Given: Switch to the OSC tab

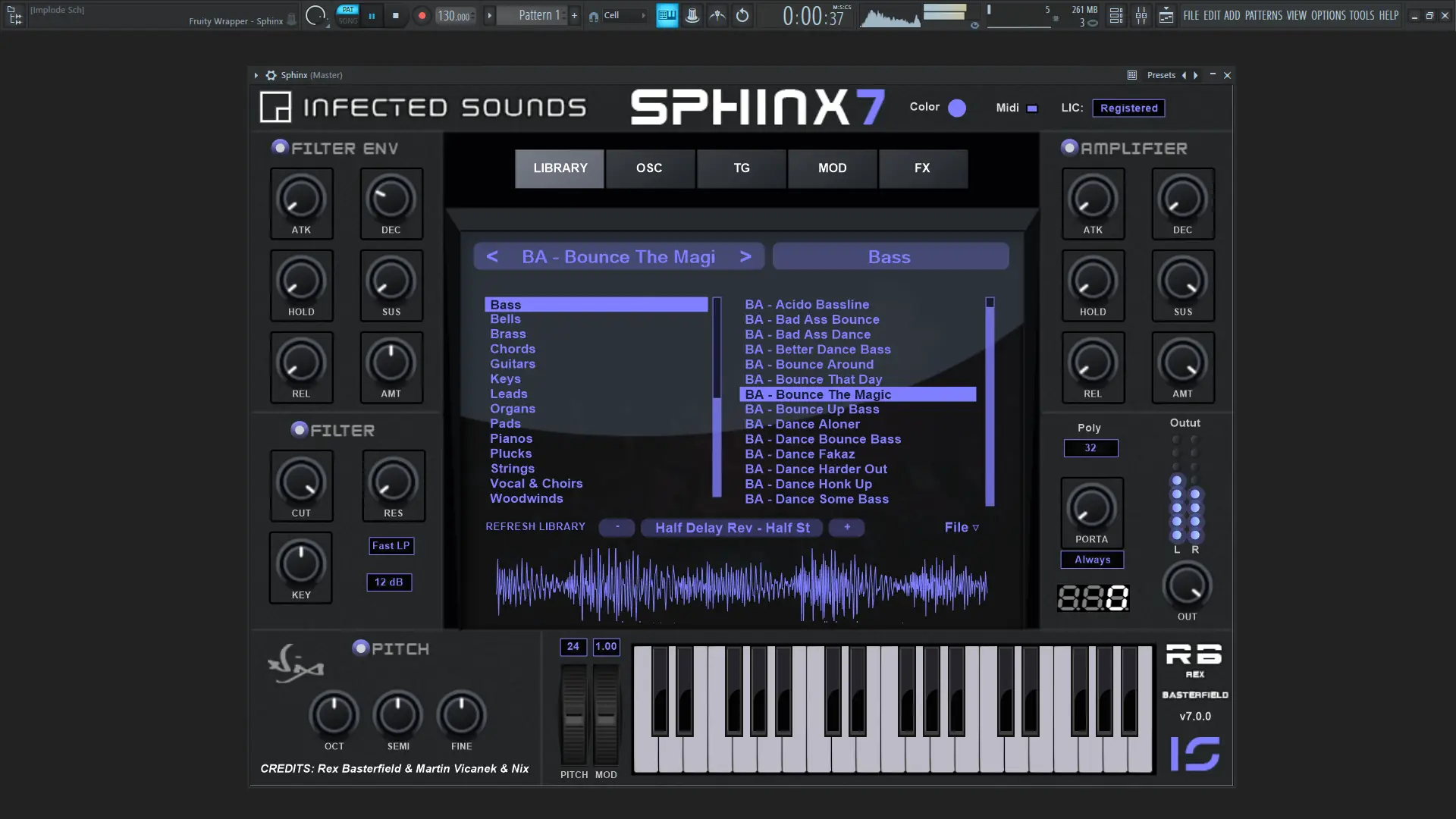Looking at the screenshot, I should tap(650, 168).
